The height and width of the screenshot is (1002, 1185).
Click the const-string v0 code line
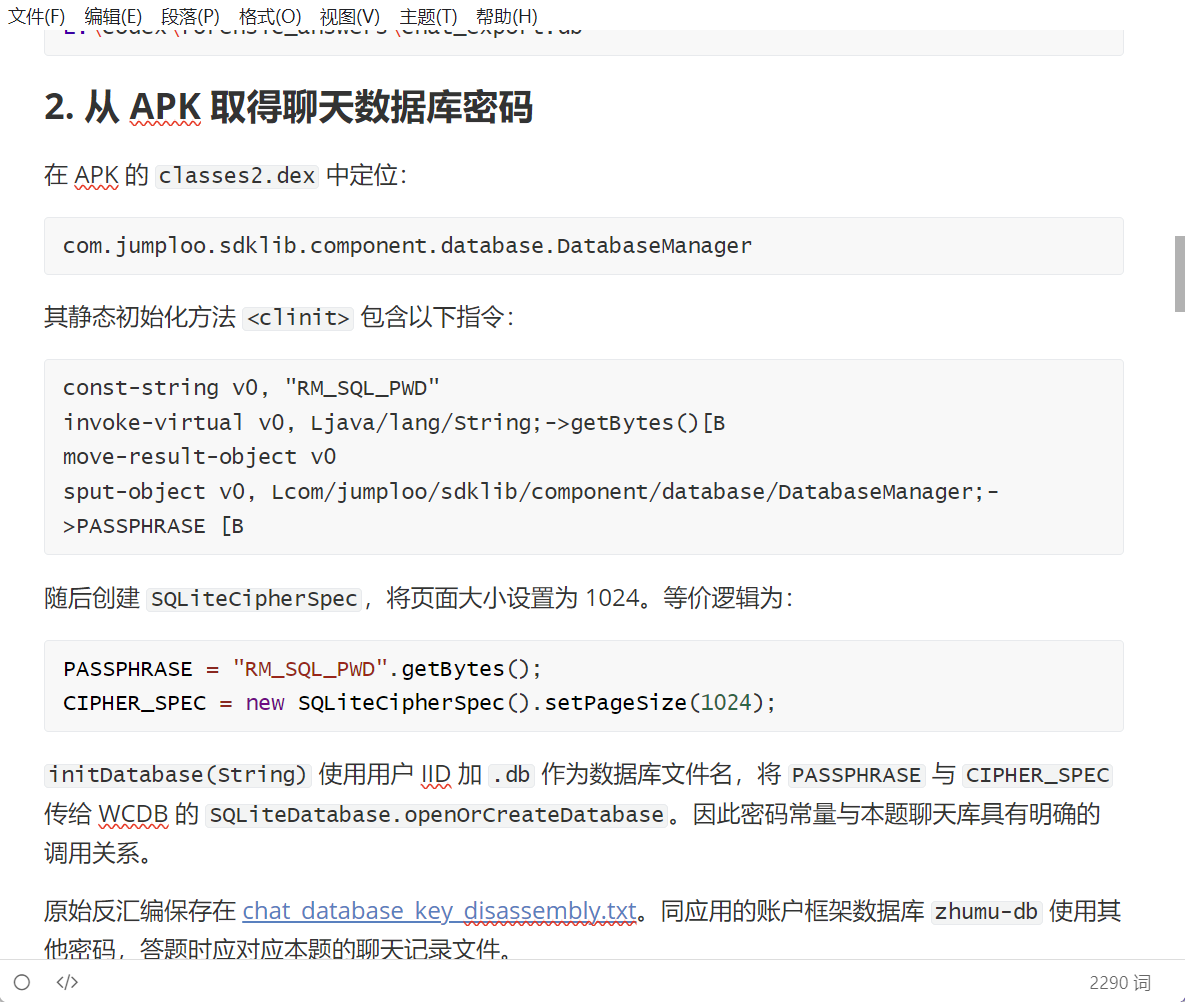(x=251, y=388)
